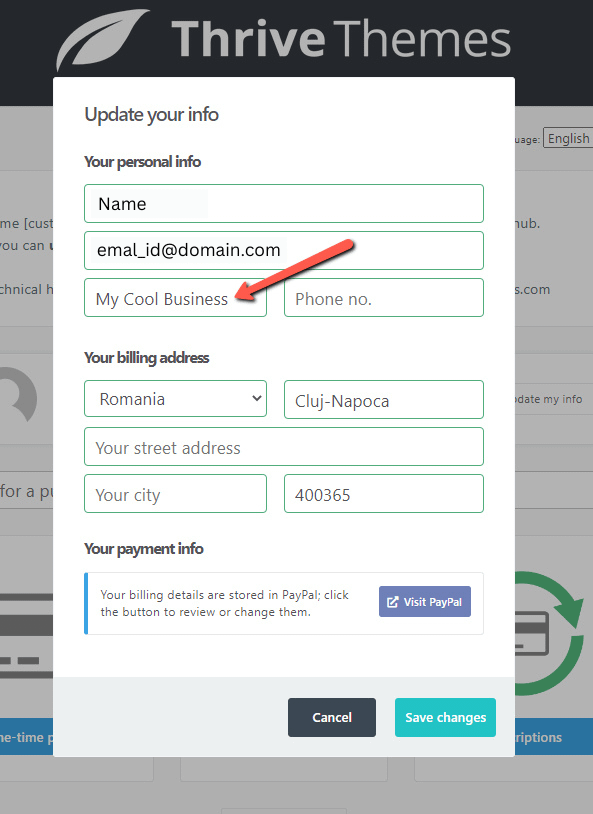The image size is (593, 814).
Task: Click the Save changes button
Action: (446, 717)
